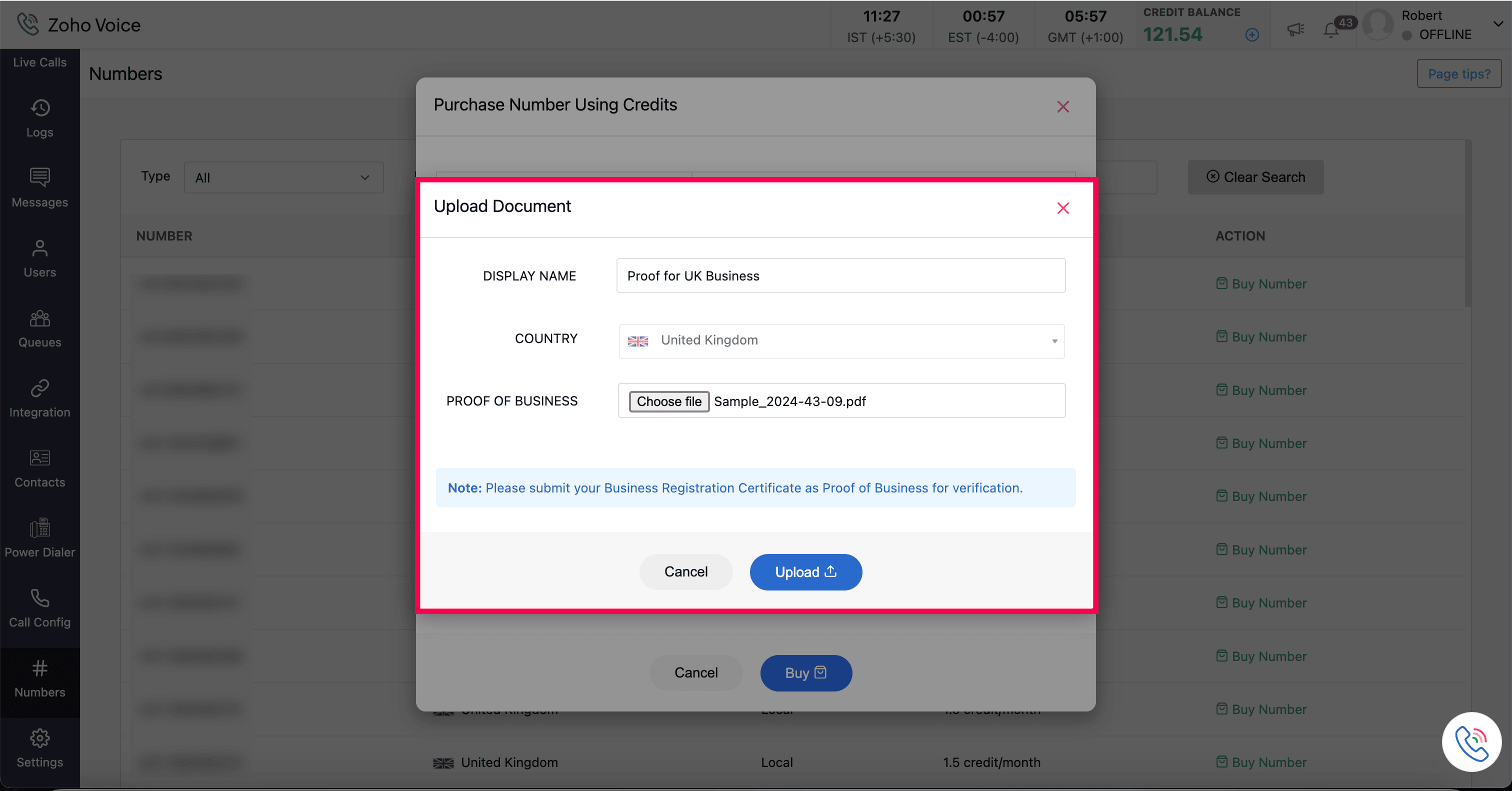Click the announcements megaphone icon
The height and width of the screenshot is (791, 1512).
click(1295, 29)
